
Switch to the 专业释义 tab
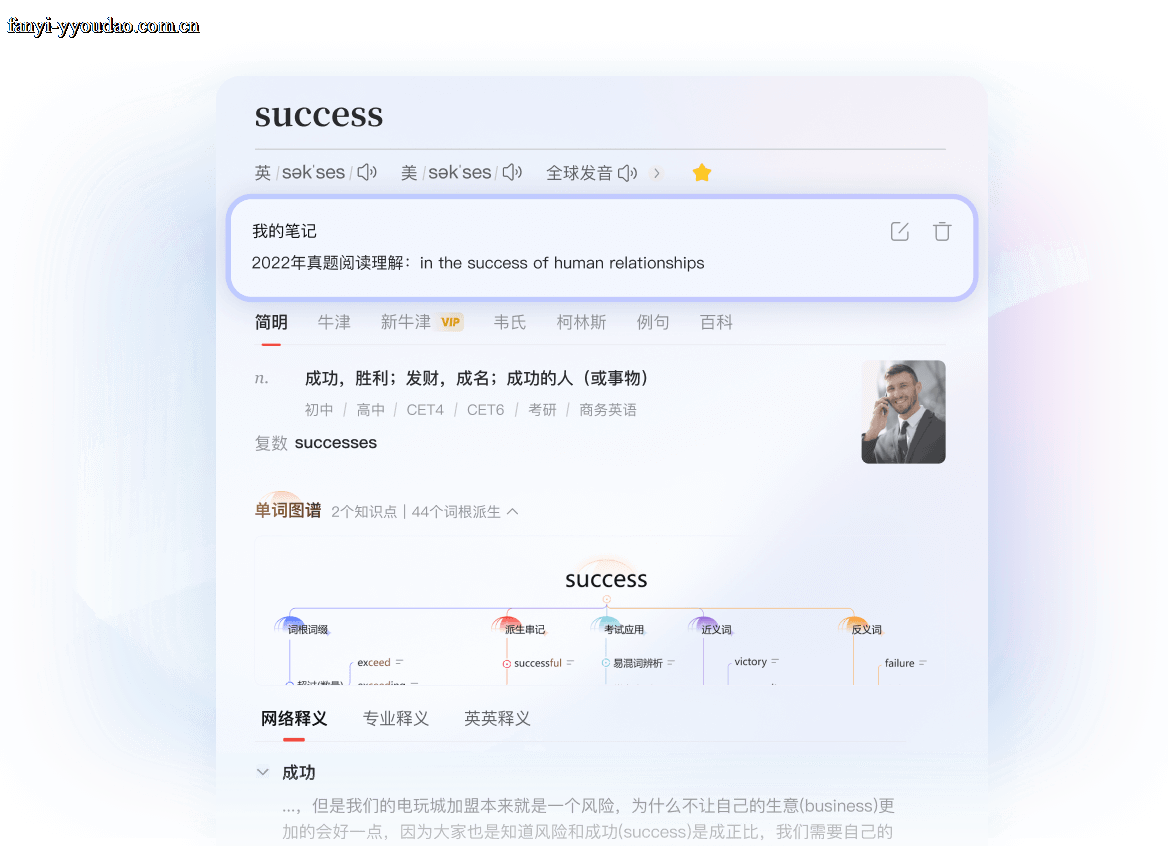pyautogui.click(x=396, y=719)
